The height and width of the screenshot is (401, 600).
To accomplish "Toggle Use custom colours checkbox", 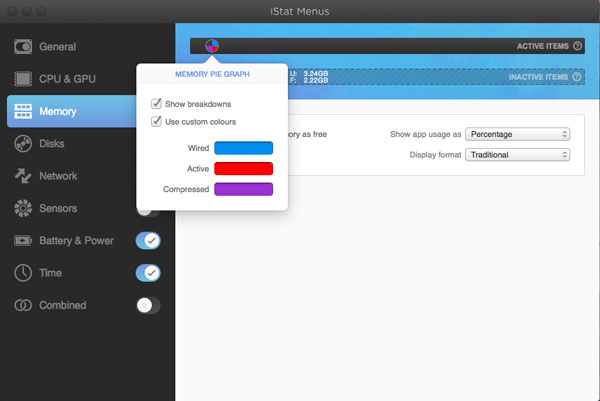I will tap(156, 122).
